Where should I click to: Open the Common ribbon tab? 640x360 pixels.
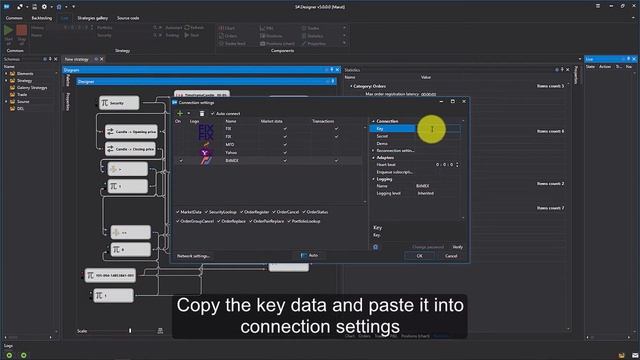click(14, 18)
